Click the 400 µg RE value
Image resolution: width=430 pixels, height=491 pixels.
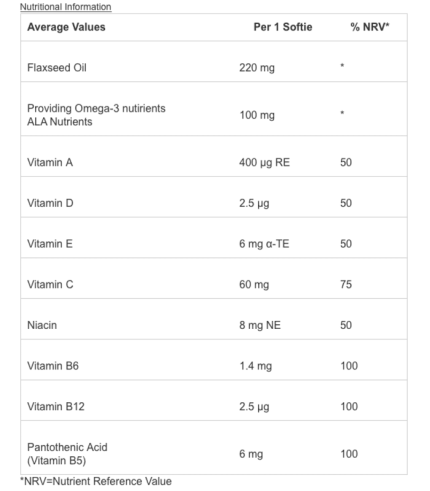pos(264,162)
